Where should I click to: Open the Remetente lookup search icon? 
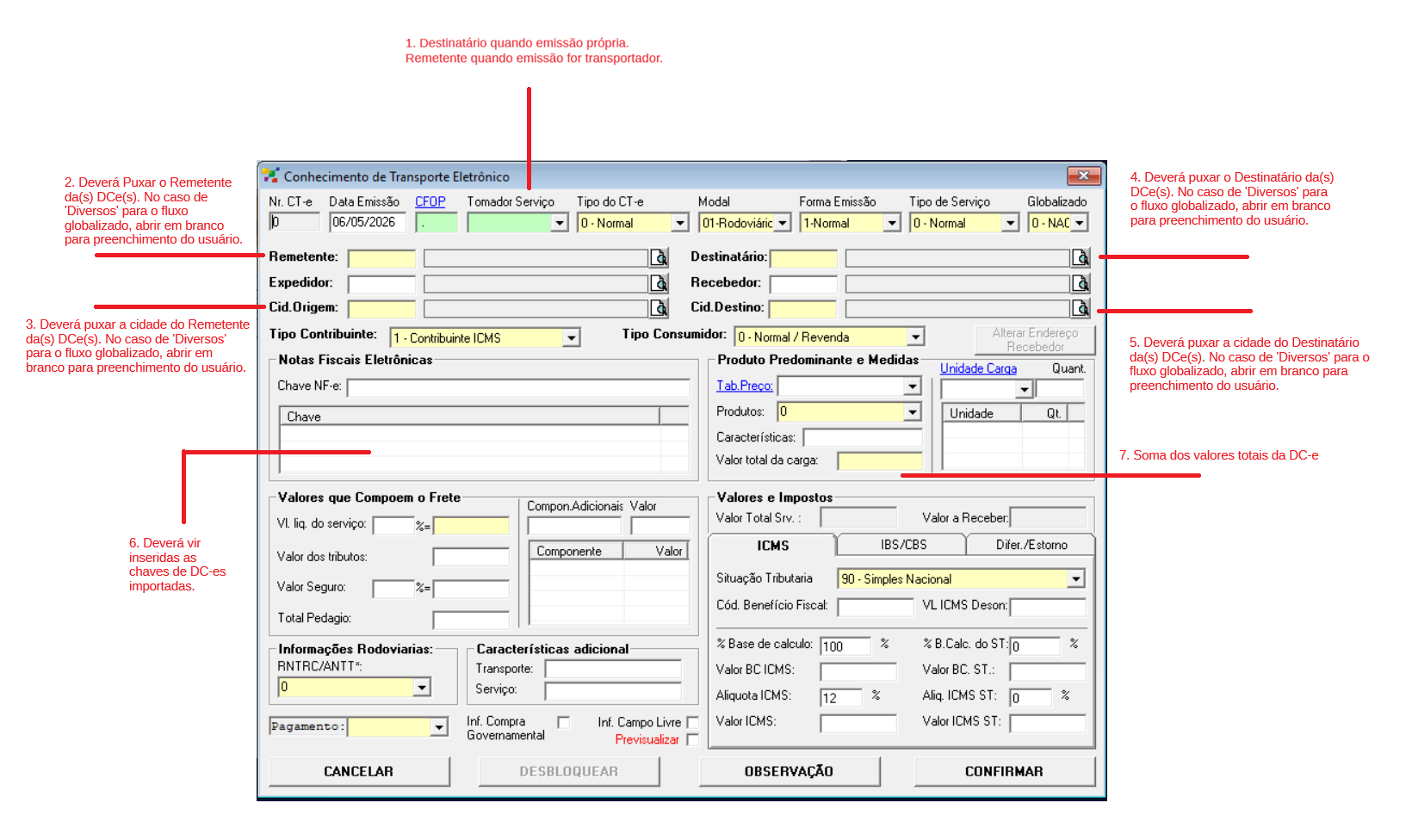coord(659,257)
